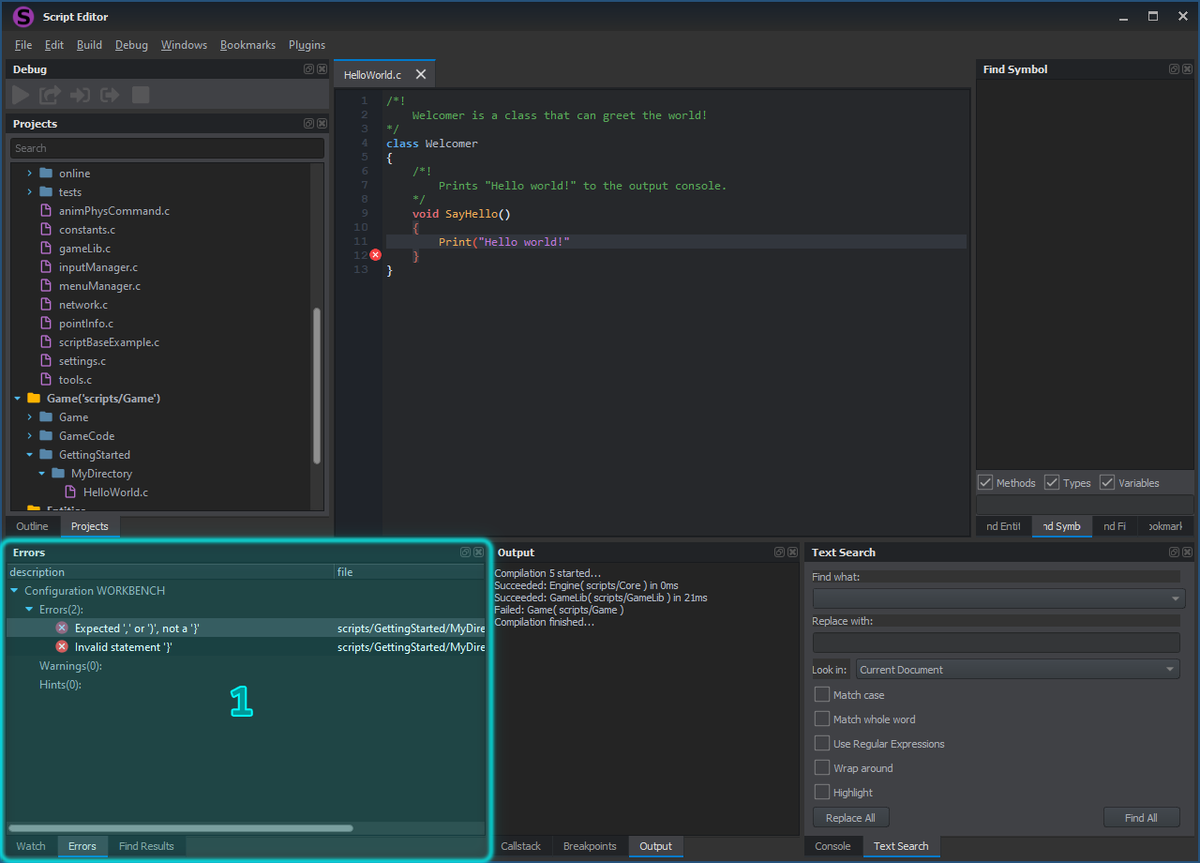
Task: Select the HelloWorld.c file icon in the tree
Action: point(71,492)
